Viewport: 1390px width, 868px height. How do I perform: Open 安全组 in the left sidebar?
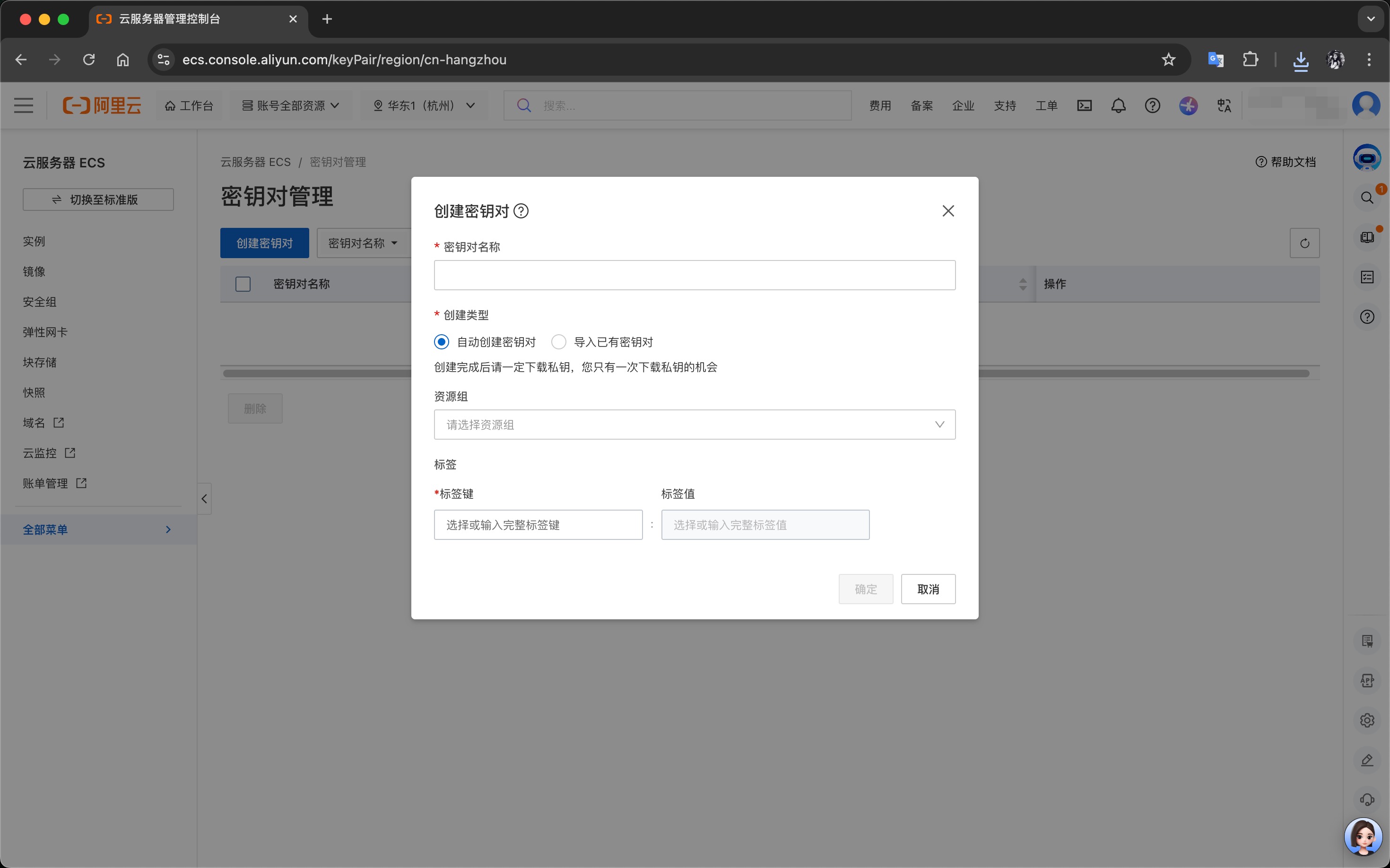pyautogui.click(x=40, y=302)
